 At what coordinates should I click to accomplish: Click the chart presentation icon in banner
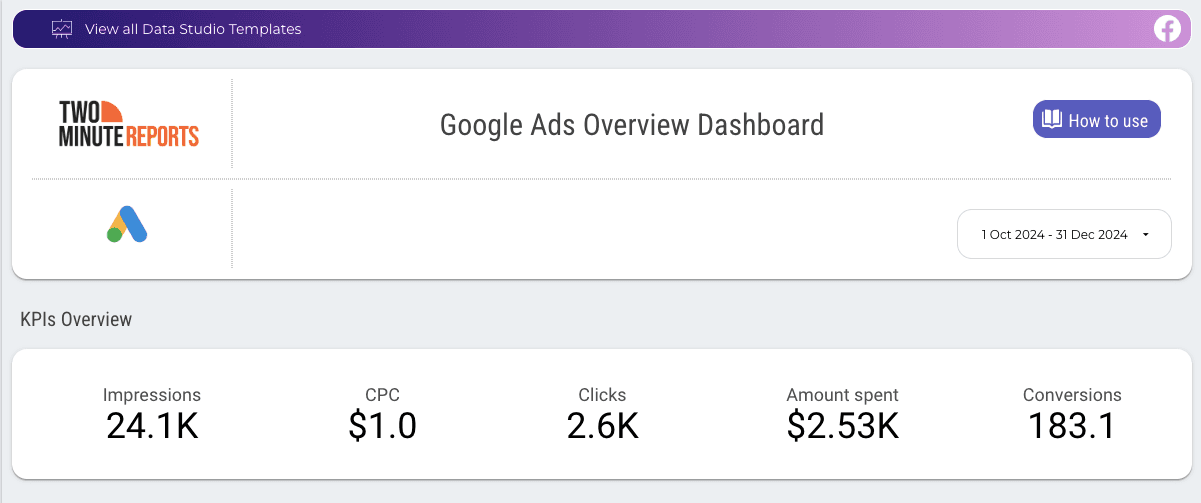(x=62, y=29)
